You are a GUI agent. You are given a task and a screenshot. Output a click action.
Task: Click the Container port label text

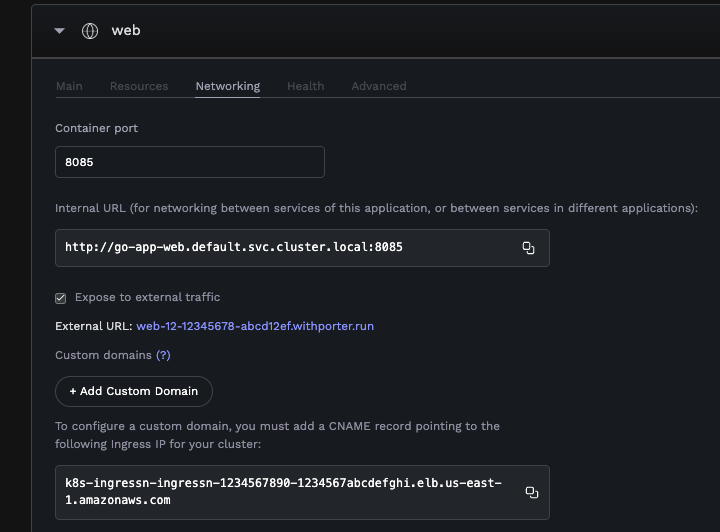point(97,128)
